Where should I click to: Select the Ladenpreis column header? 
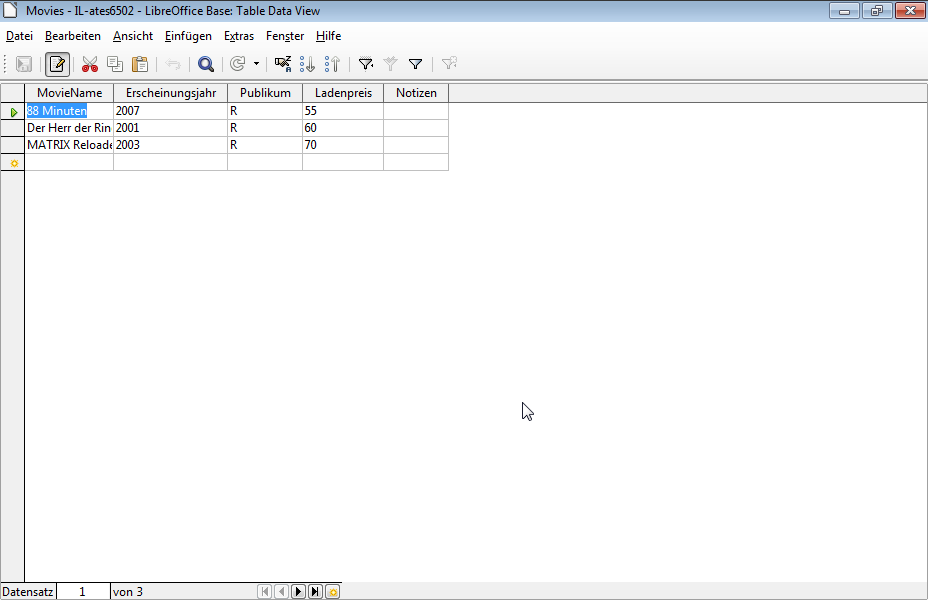click(343, 93)
